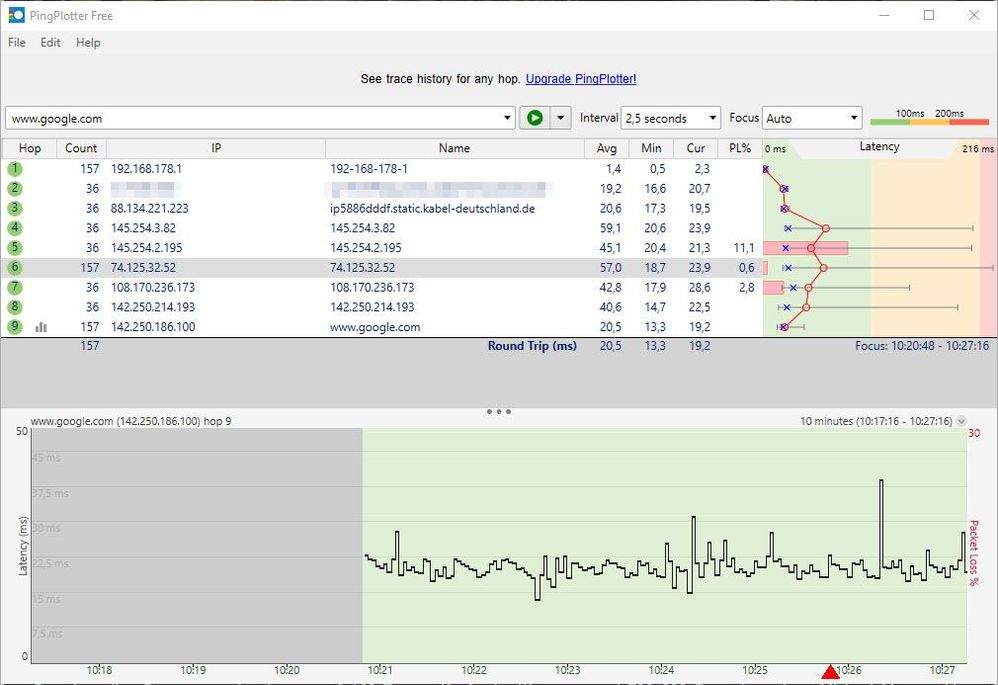Open the File menu
Image resolution: width=998 pixels, height=685 pixels.
pos(17,43)
